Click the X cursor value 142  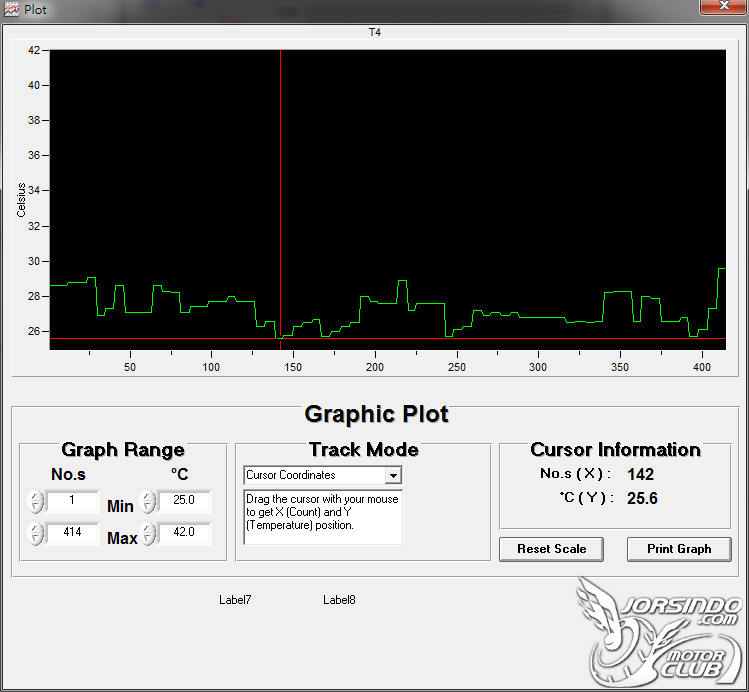(640, 474)
